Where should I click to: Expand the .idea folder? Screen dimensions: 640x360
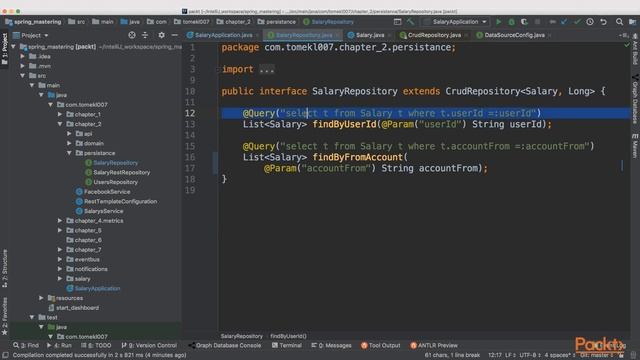coord(23,56)
